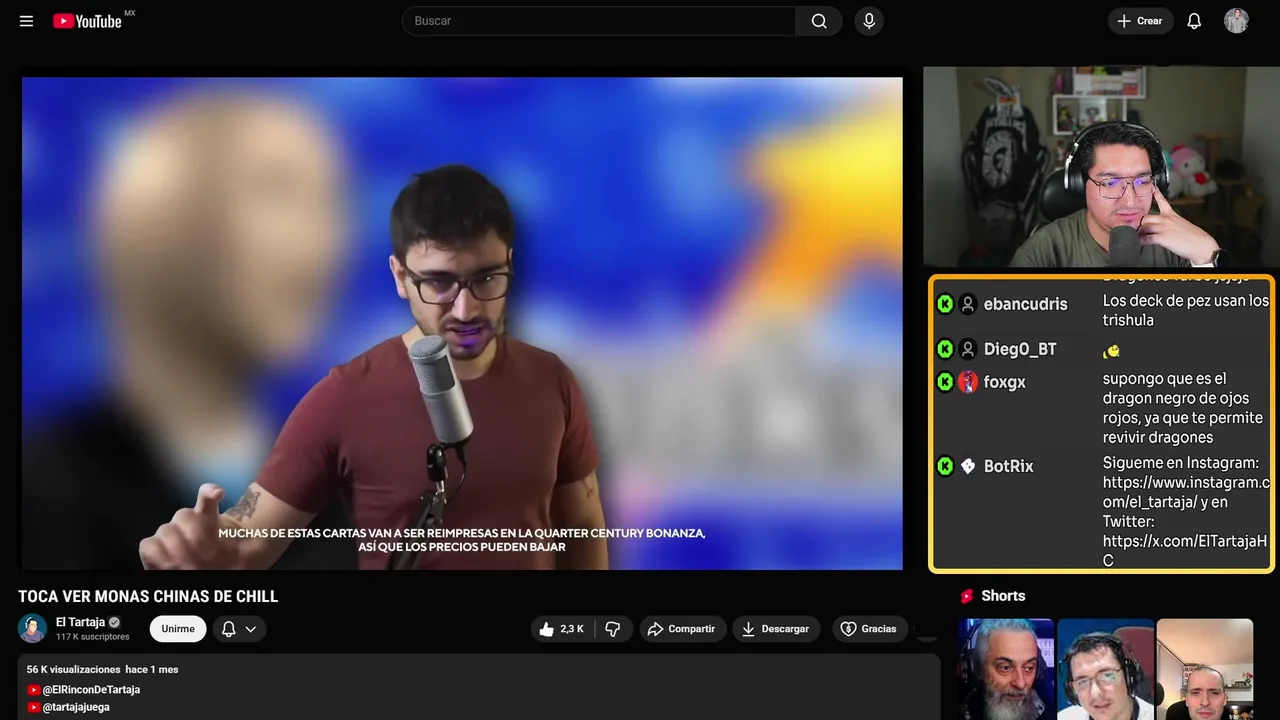The width and height of the screenshot is (1280, 720).
Task: Click the Shorts section header icon
Action: (967, 596)
